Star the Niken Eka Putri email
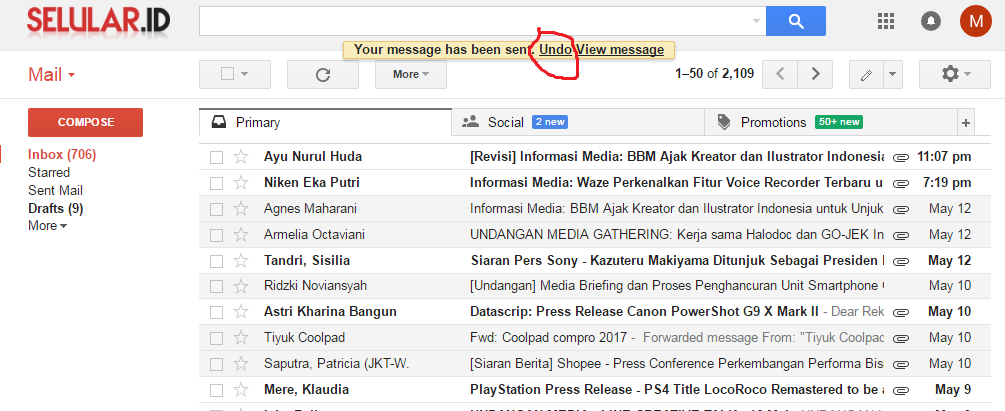Image resolution: width=1005 pixels, height=411 pixels. pyautogui.click(x=241, y=183)
